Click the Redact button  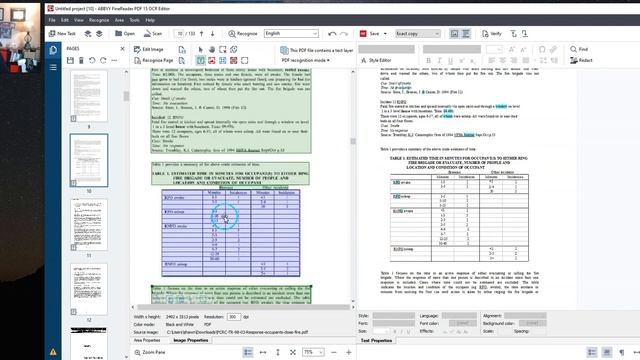pos(581,60)
